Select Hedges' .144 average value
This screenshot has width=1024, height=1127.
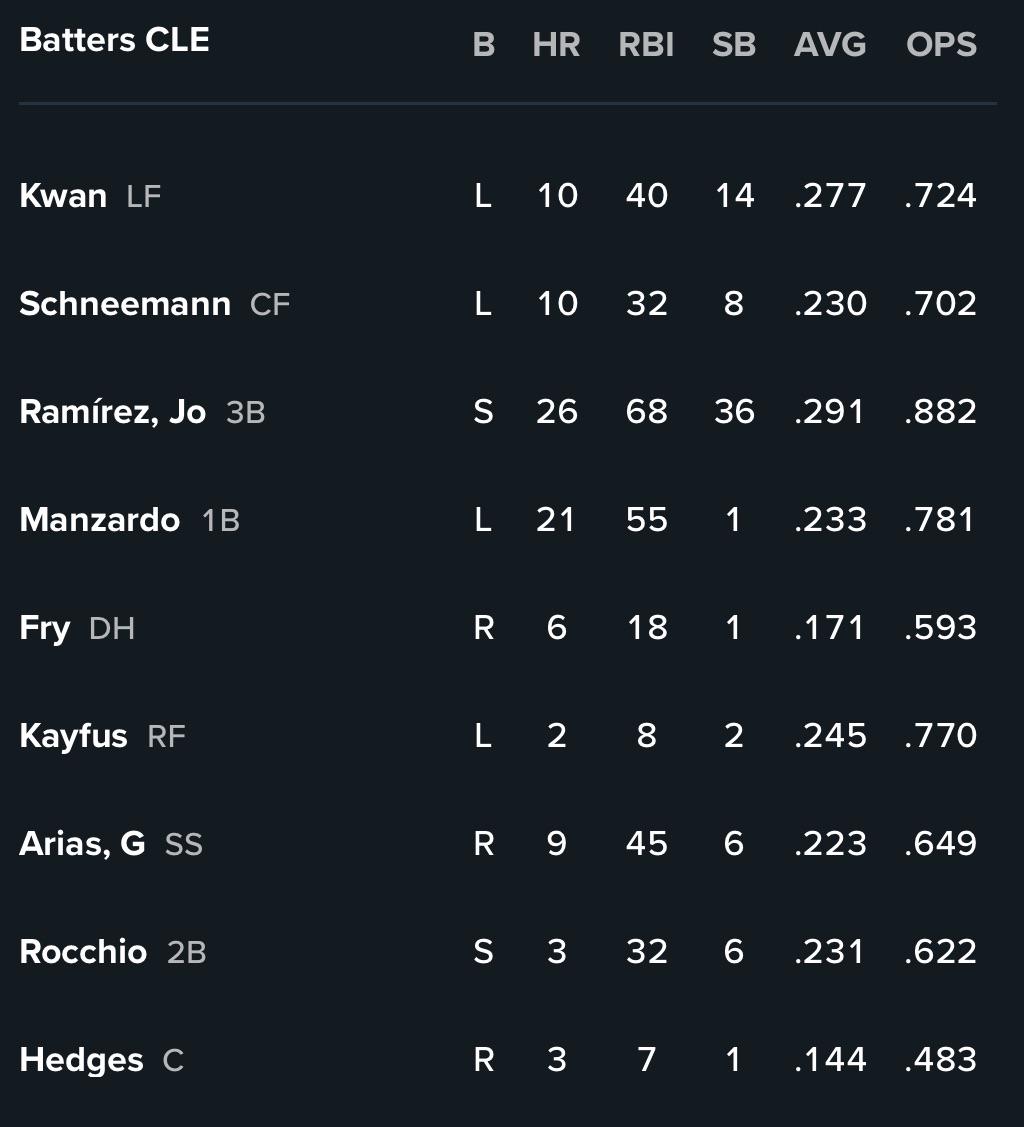[830, 1059]
